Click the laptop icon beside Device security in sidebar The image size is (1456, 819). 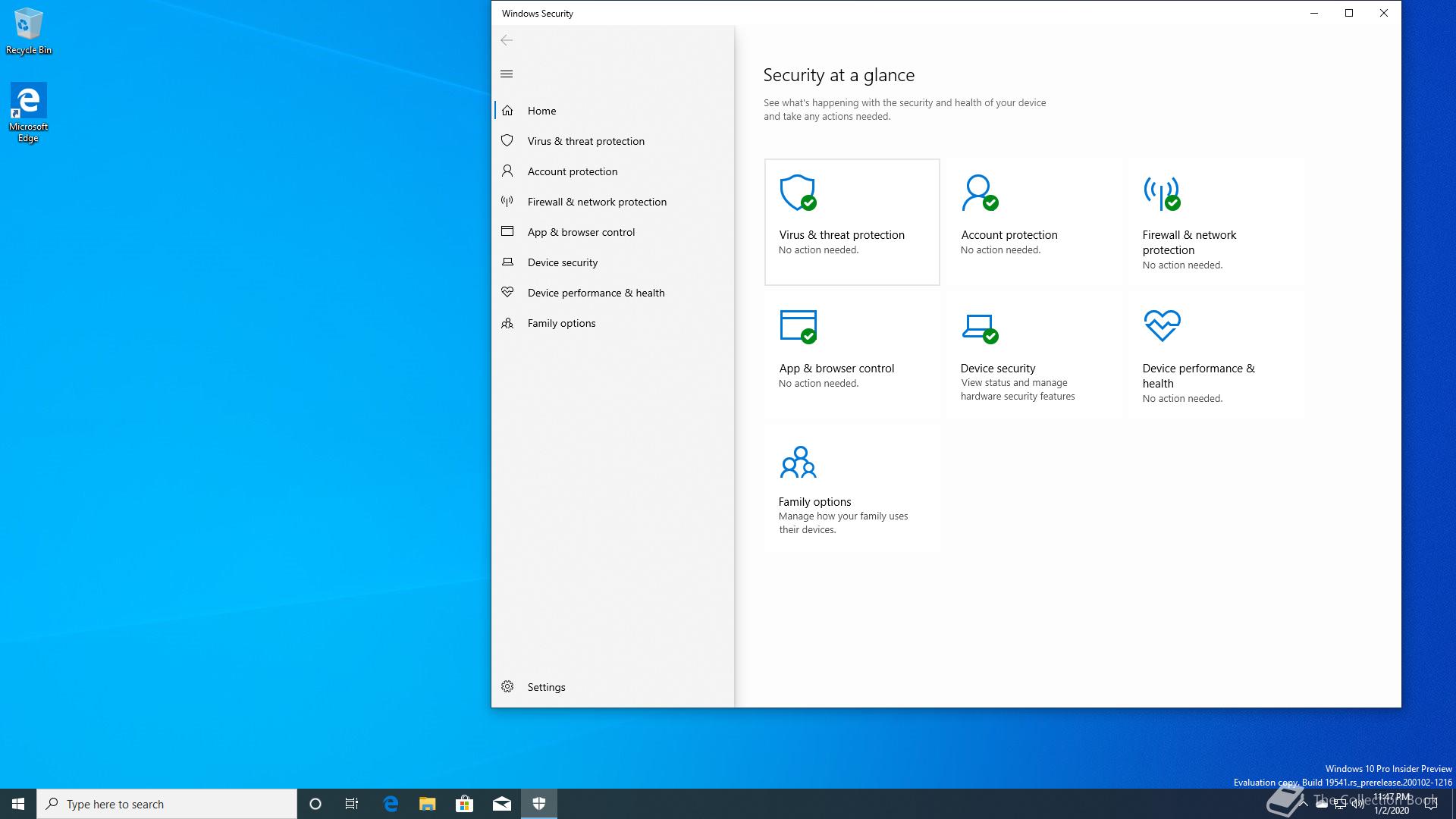click(507, 262)
